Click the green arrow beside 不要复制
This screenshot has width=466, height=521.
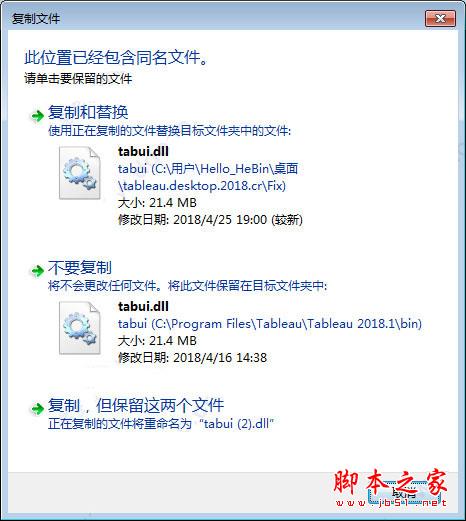coord(37,270)
